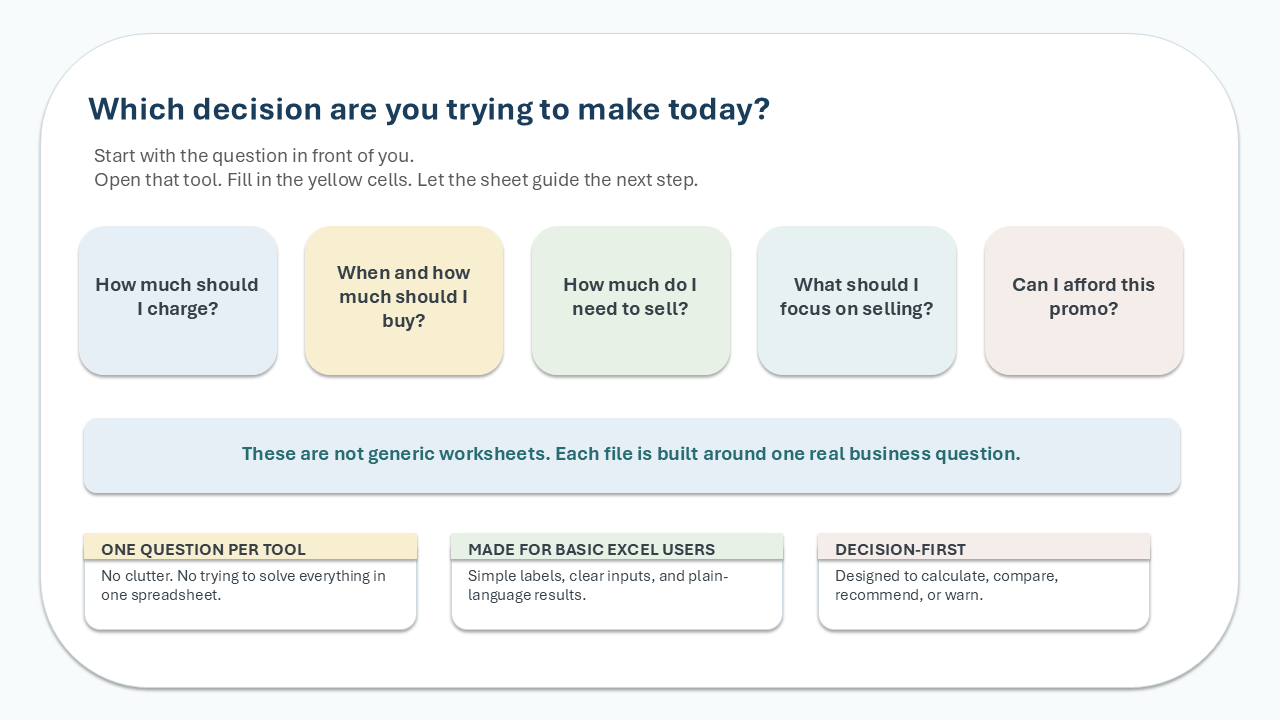Select the 'DECISION-FIRST' header bar
The height and width of the screenshot is (720, 1280).
click(x=984, y=547)
